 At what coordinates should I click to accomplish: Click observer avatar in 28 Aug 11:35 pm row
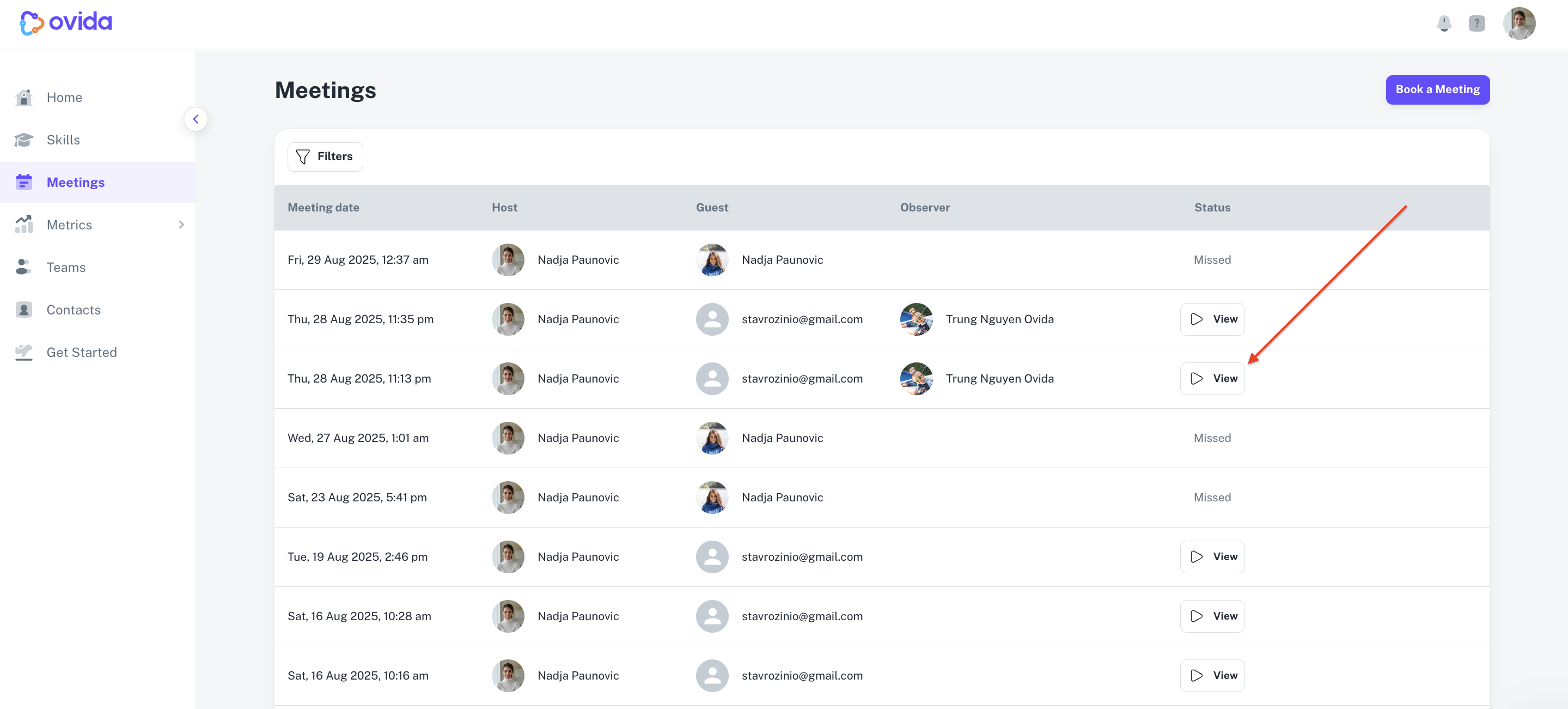[x=916, y=319]
